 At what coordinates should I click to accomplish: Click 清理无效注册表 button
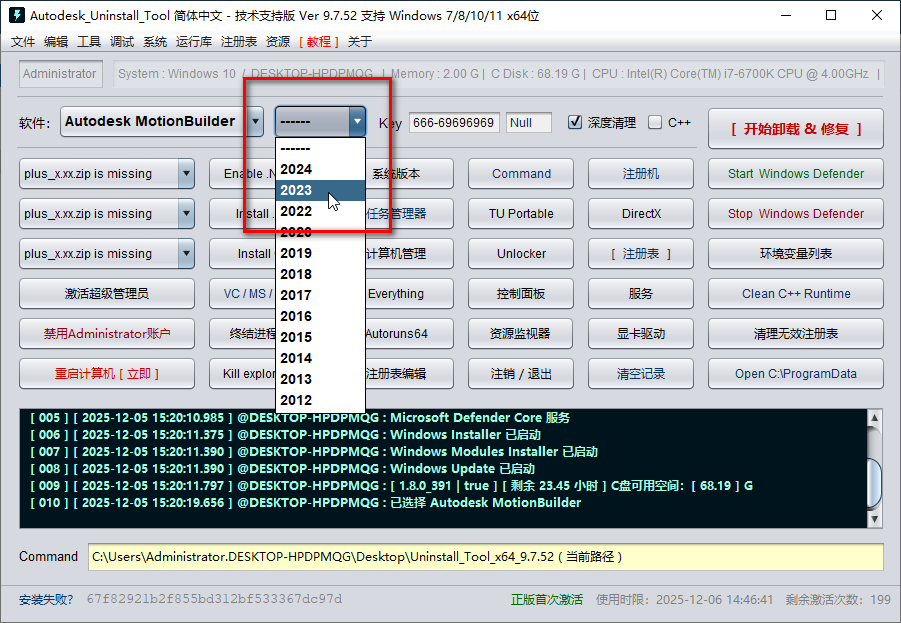click(x=796, y=333)
